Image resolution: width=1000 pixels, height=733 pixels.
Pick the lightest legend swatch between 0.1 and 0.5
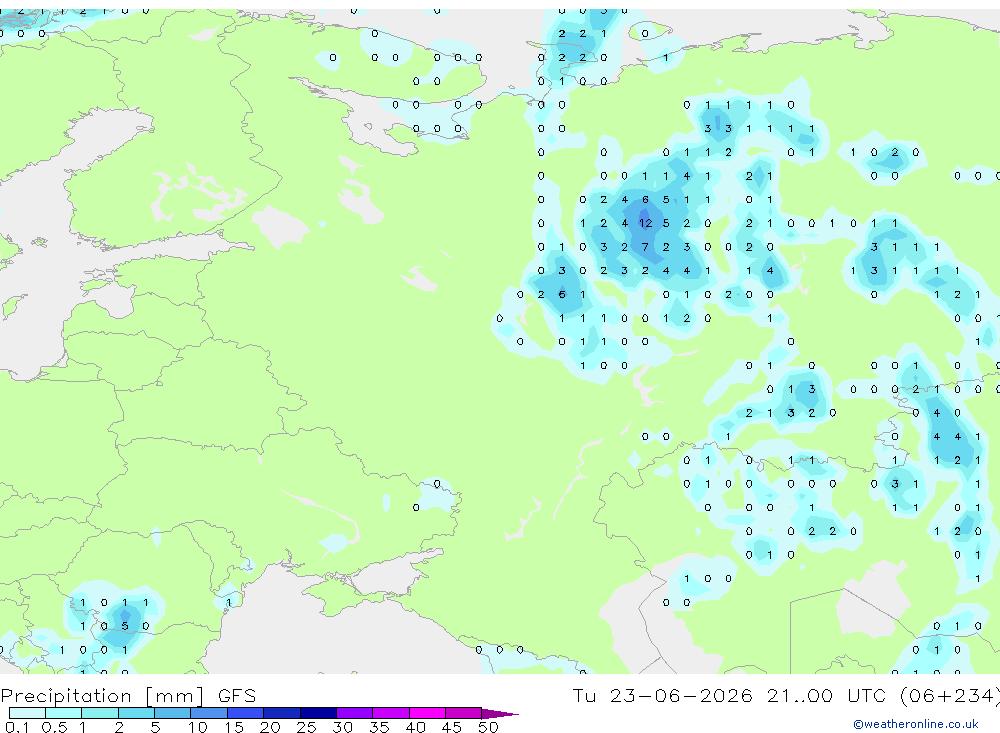(x=27, y=713)
